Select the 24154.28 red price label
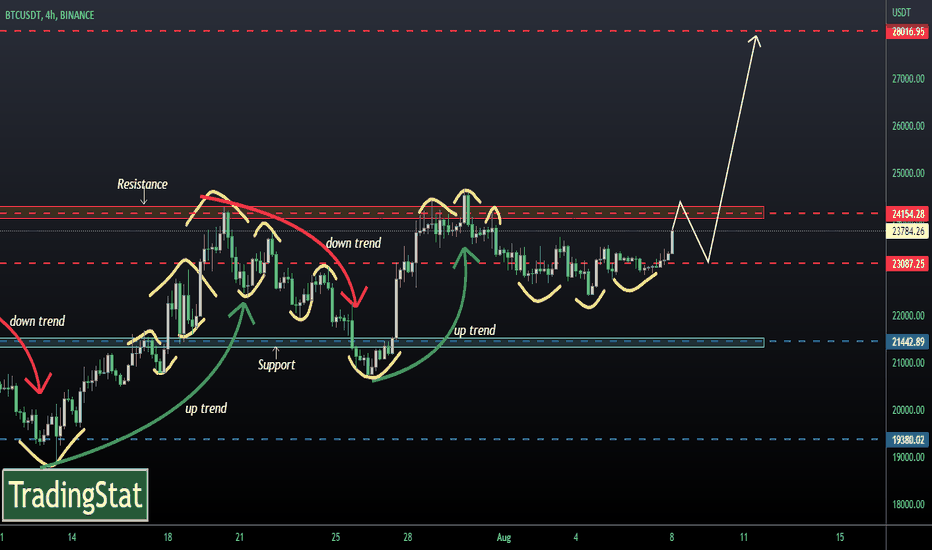 (908, 213)
